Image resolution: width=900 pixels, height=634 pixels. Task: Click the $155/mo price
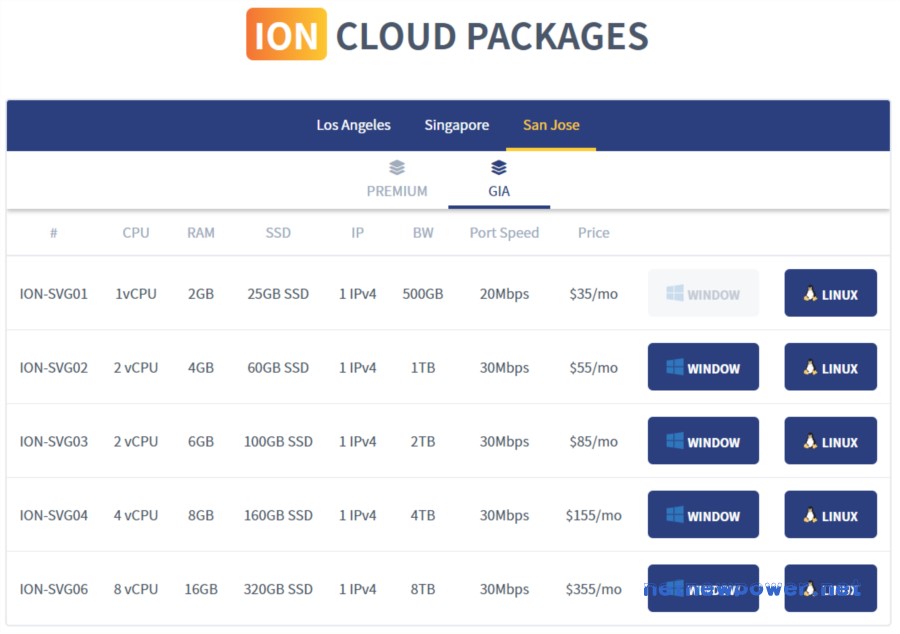pos(593,515)
